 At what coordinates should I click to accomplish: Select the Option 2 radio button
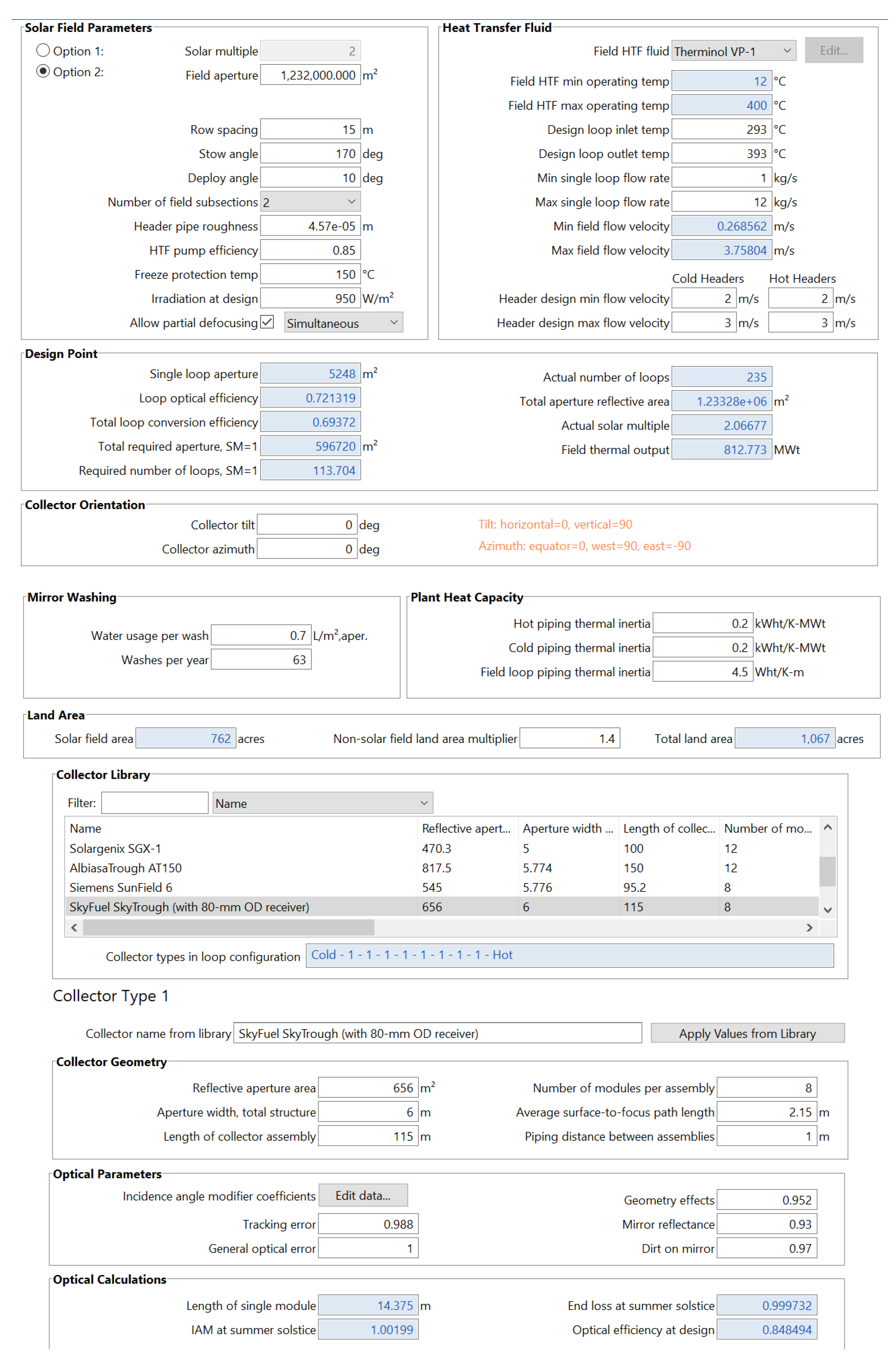pyautogui.click(x=43, y=71)
